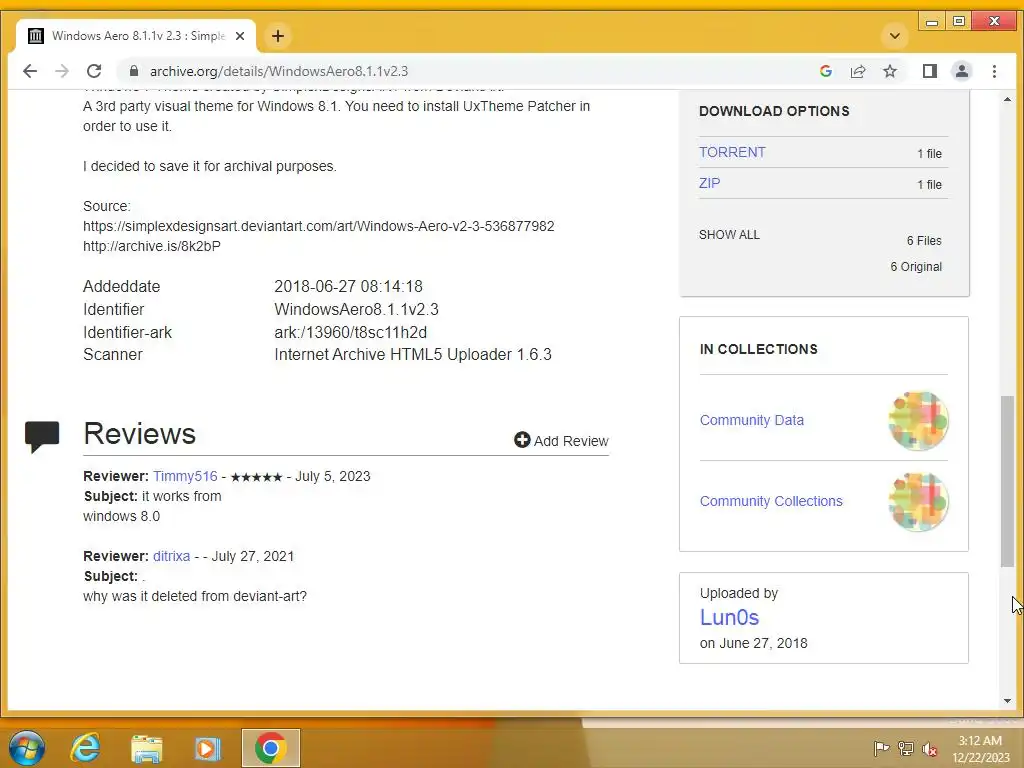The height and width of the screenshot is (768, 1024).
Task: Click the page vertical scrollbar thumb
Action: point(1007,481)
